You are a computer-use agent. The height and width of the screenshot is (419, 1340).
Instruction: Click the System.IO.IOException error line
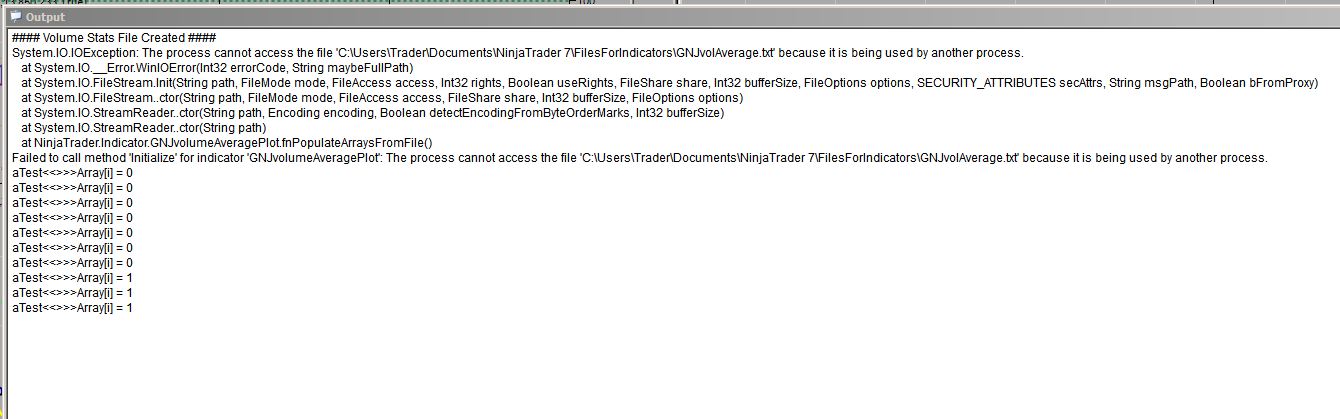click(518, 53)
